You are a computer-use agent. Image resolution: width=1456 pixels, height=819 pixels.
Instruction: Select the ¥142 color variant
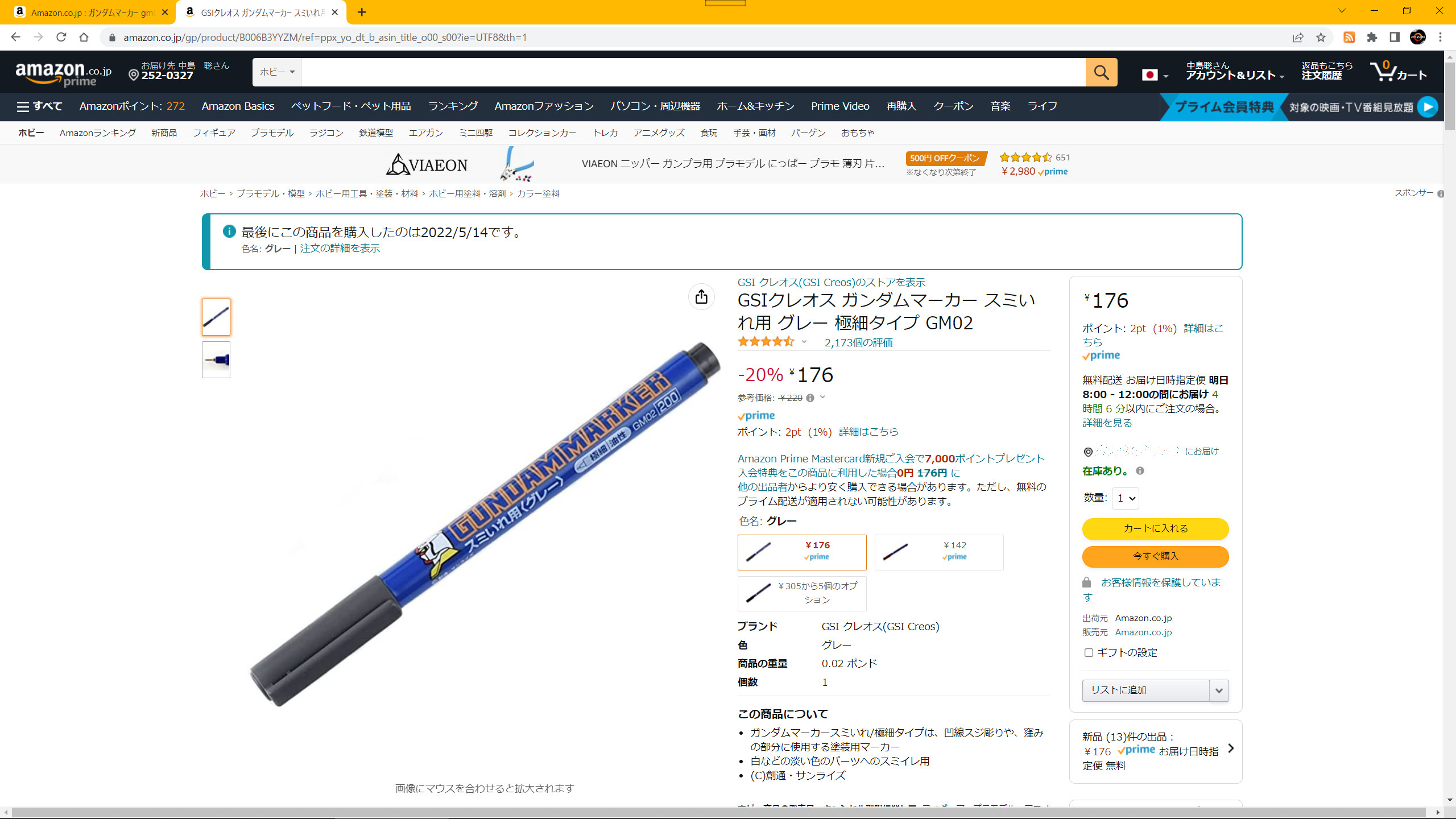pyautogui.click(x=939, y=552)
